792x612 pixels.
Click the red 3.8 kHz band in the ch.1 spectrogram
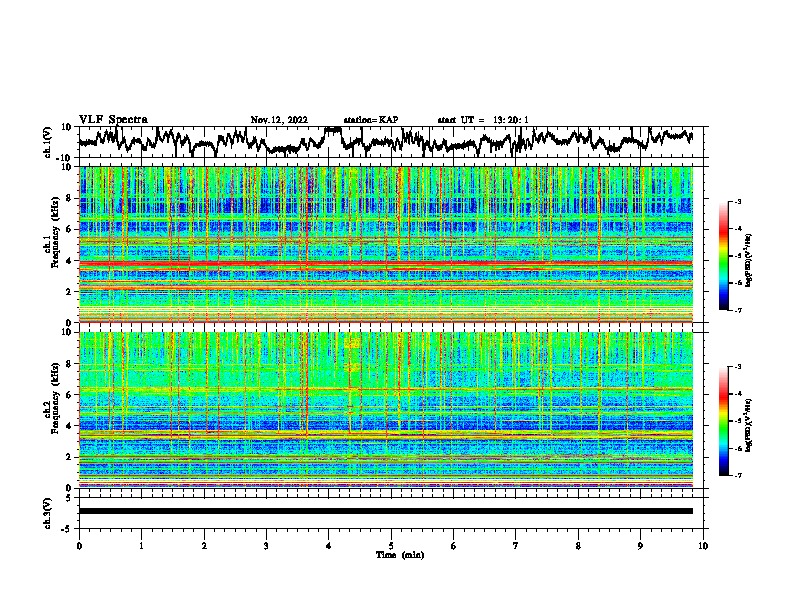click(385, 264)
